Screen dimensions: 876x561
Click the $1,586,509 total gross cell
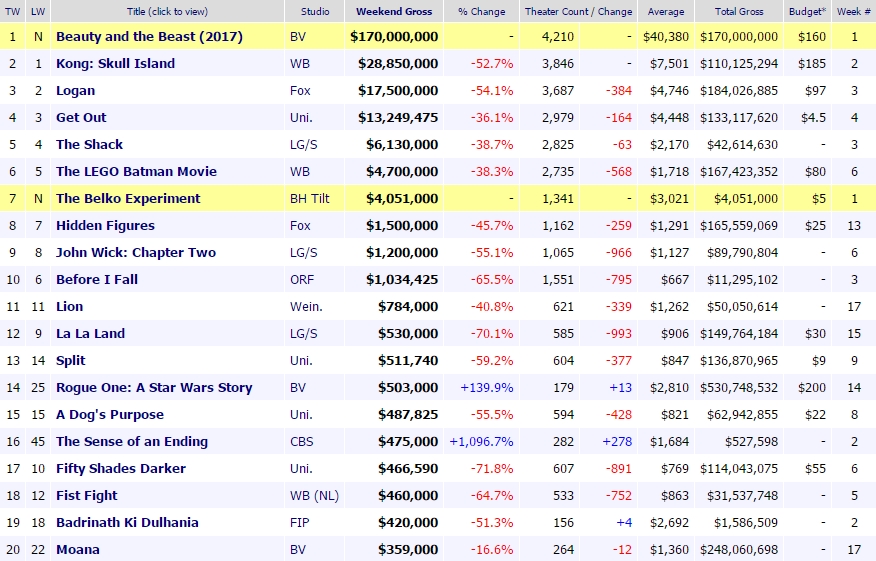click(x=746, y=522)
